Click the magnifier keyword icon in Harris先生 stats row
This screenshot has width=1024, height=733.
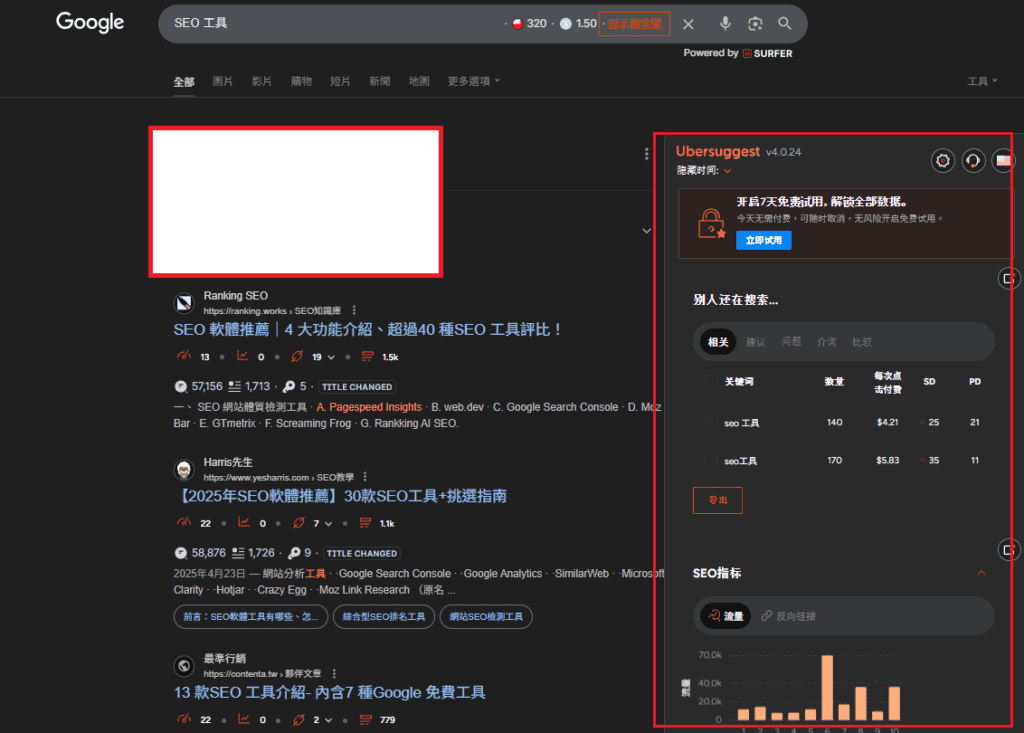[295, 553]
